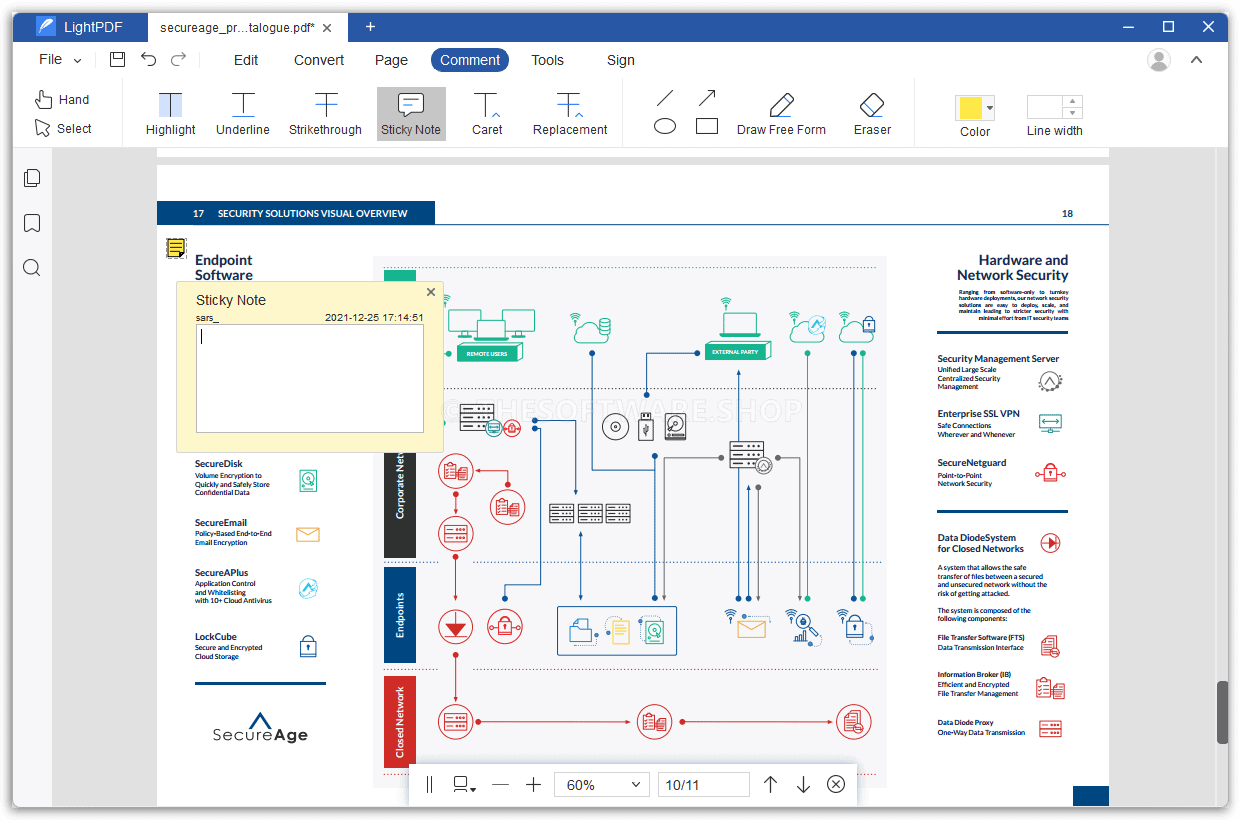The image size is (1241, 820).
Task: Select the Highlight annotation tool
Action: point(171,113)
